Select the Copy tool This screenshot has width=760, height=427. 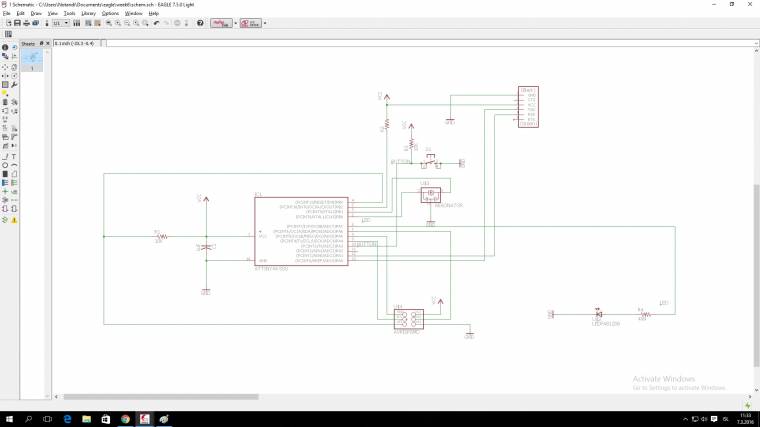click(x=14, y=67)
